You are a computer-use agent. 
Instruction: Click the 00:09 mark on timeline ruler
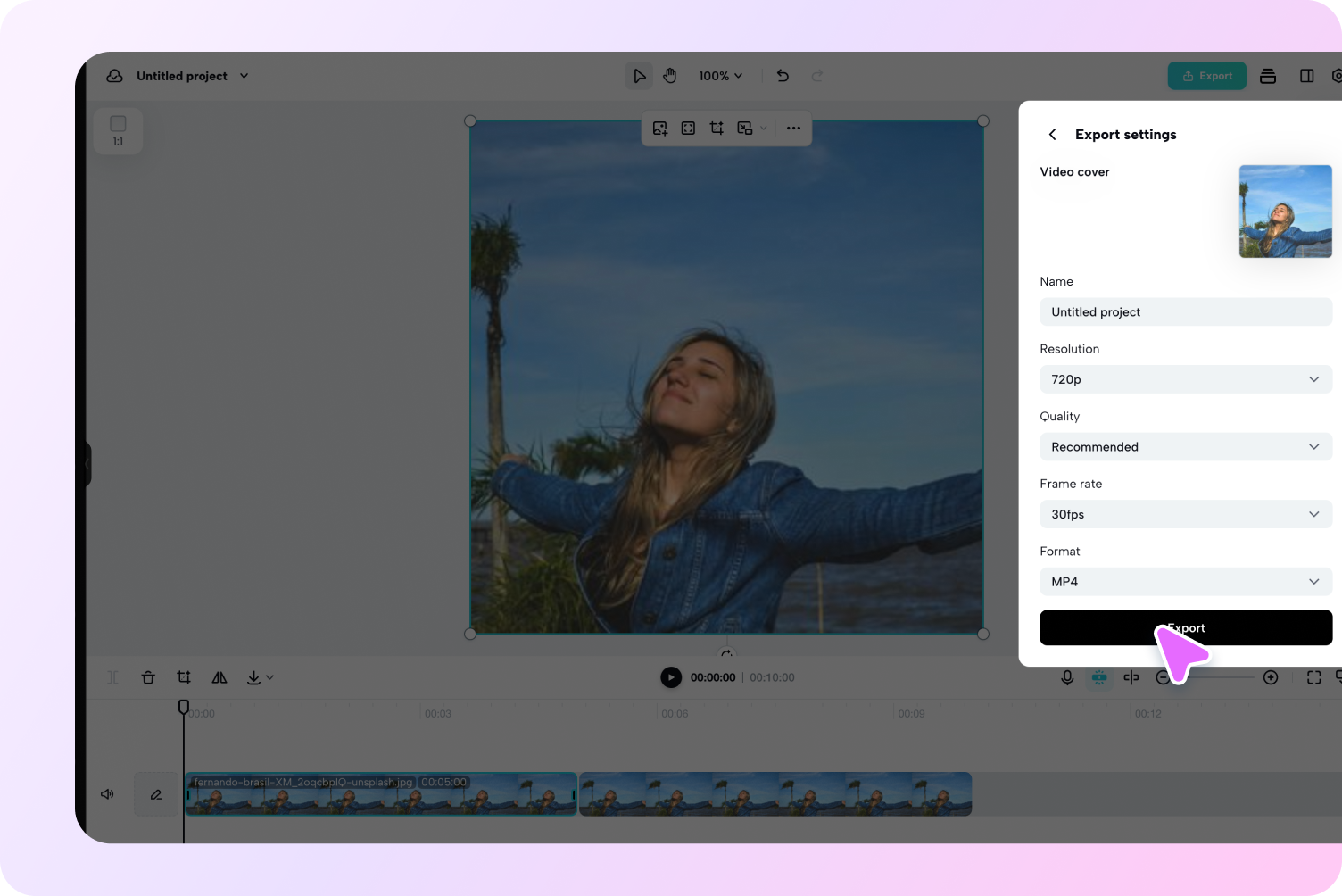click(x=911, y=714)
